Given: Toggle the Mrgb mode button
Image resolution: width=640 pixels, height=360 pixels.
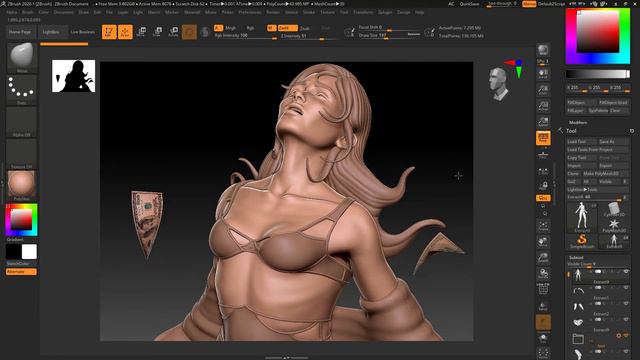Looking at the screenshot, I should coord(231,28).
